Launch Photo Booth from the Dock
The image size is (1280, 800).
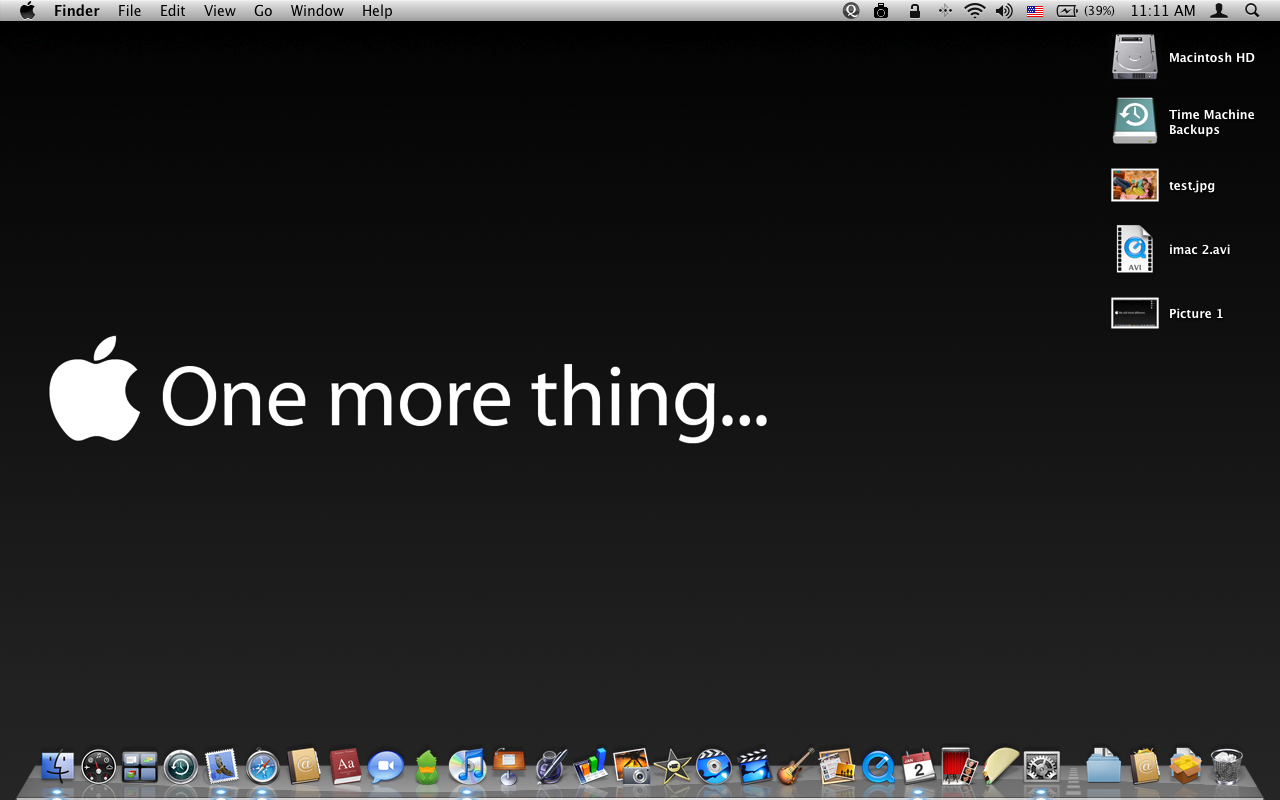click(960, 767)
